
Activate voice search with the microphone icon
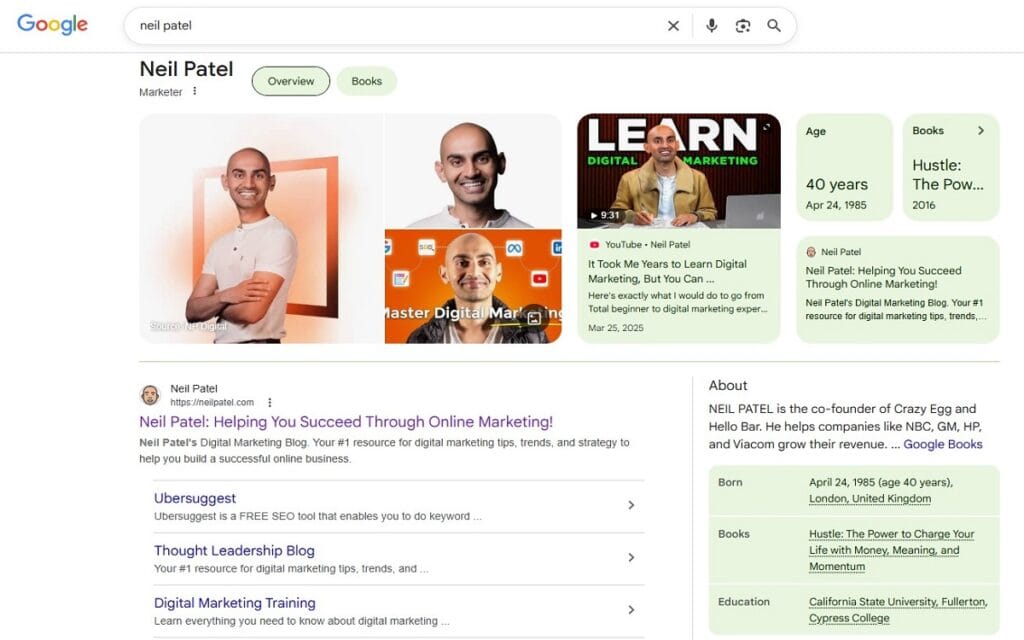click(x=711, y=25)
